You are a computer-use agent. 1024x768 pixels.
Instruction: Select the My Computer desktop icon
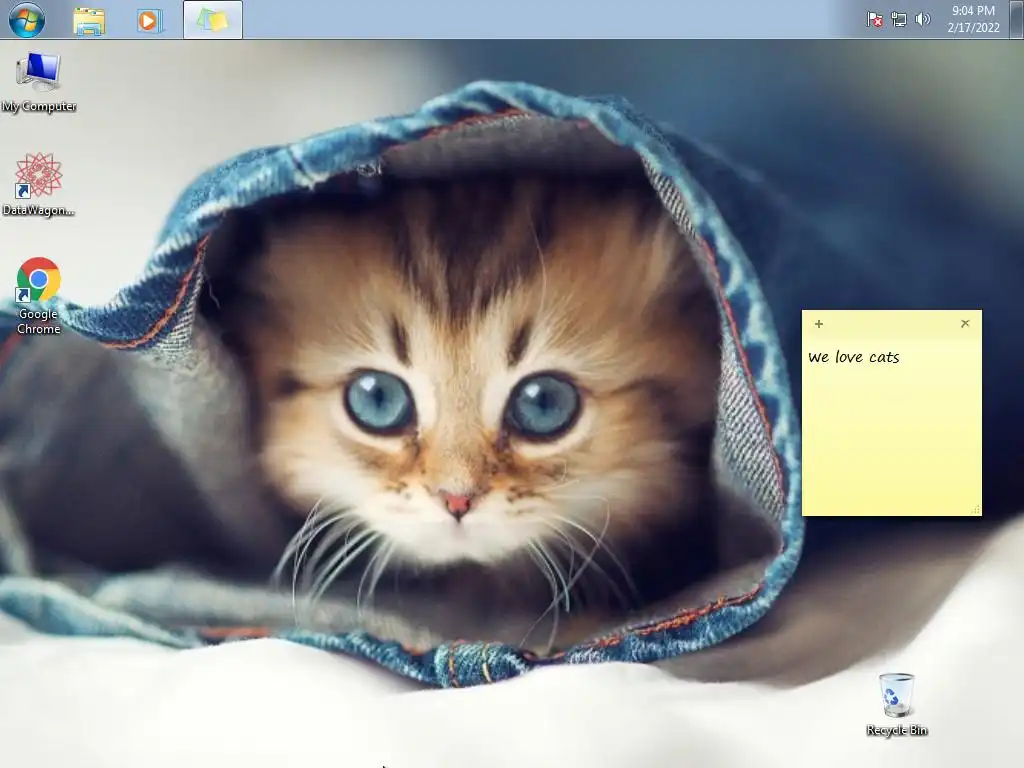(x=39, y=82)
